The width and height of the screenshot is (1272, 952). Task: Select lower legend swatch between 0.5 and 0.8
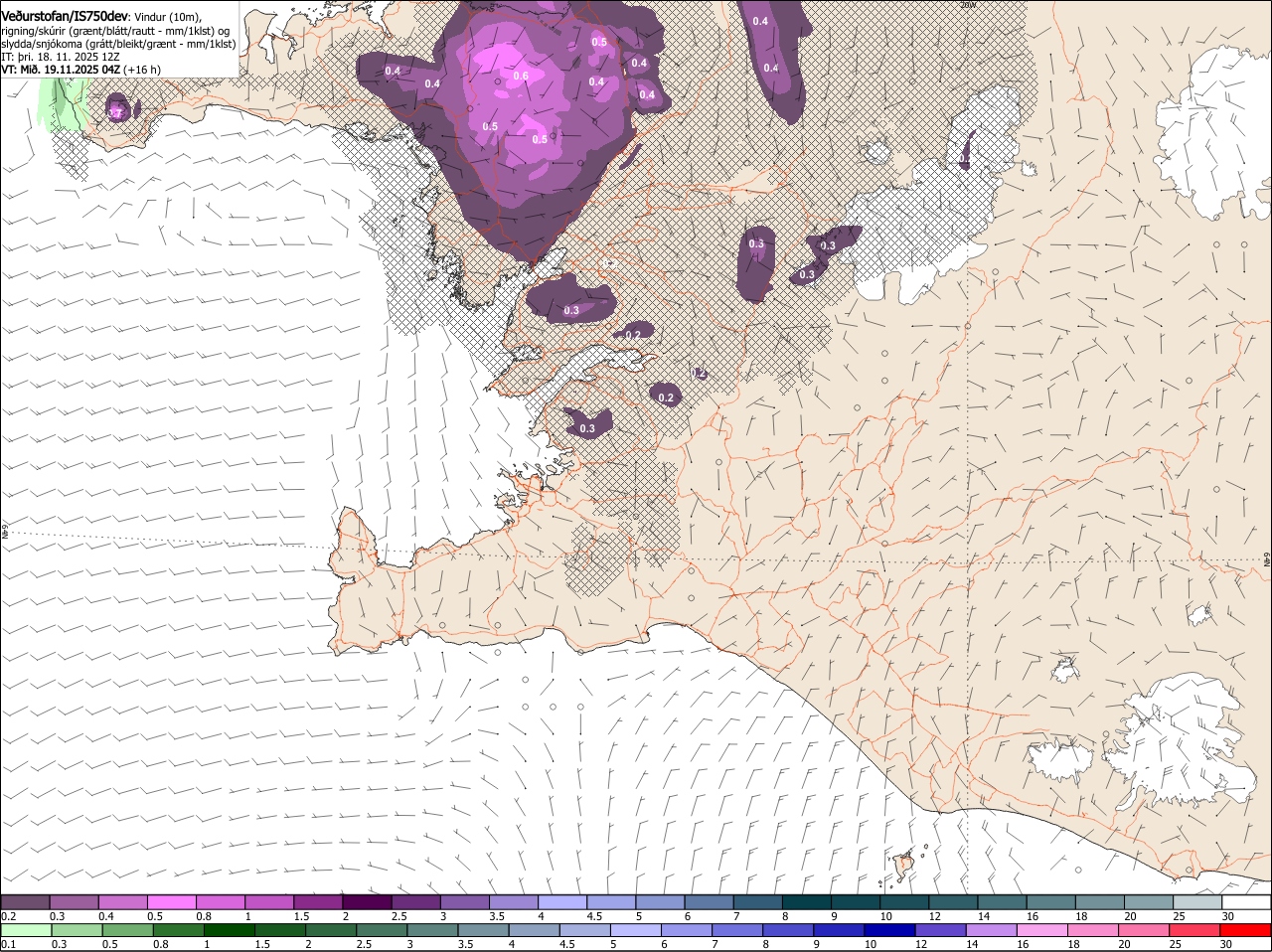(x=127, y=930)
